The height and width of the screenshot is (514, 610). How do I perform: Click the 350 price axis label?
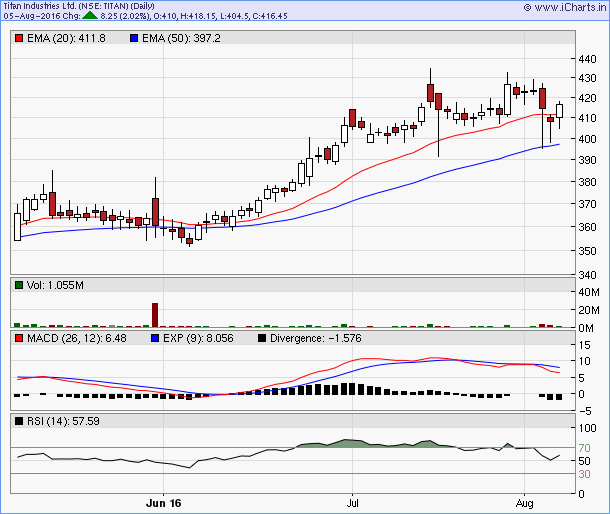click(587, 251)
